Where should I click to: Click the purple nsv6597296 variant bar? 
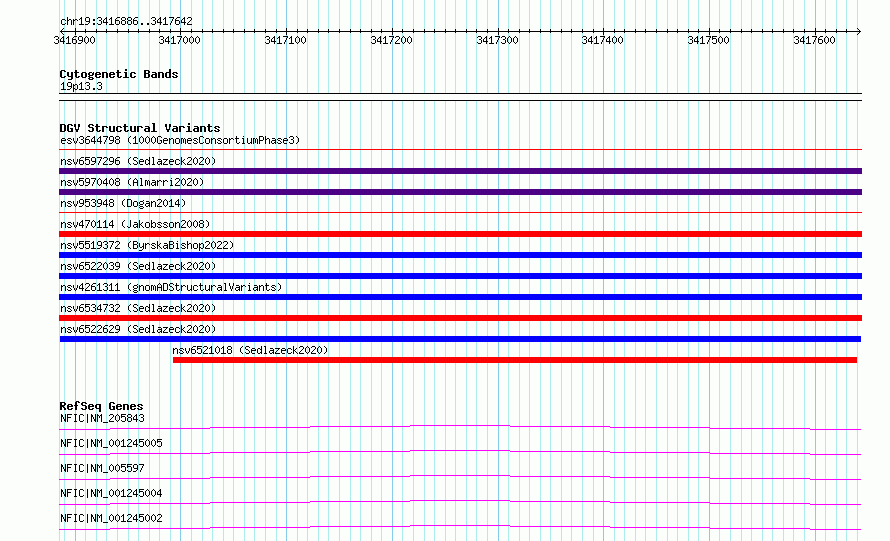pos(460,171)
